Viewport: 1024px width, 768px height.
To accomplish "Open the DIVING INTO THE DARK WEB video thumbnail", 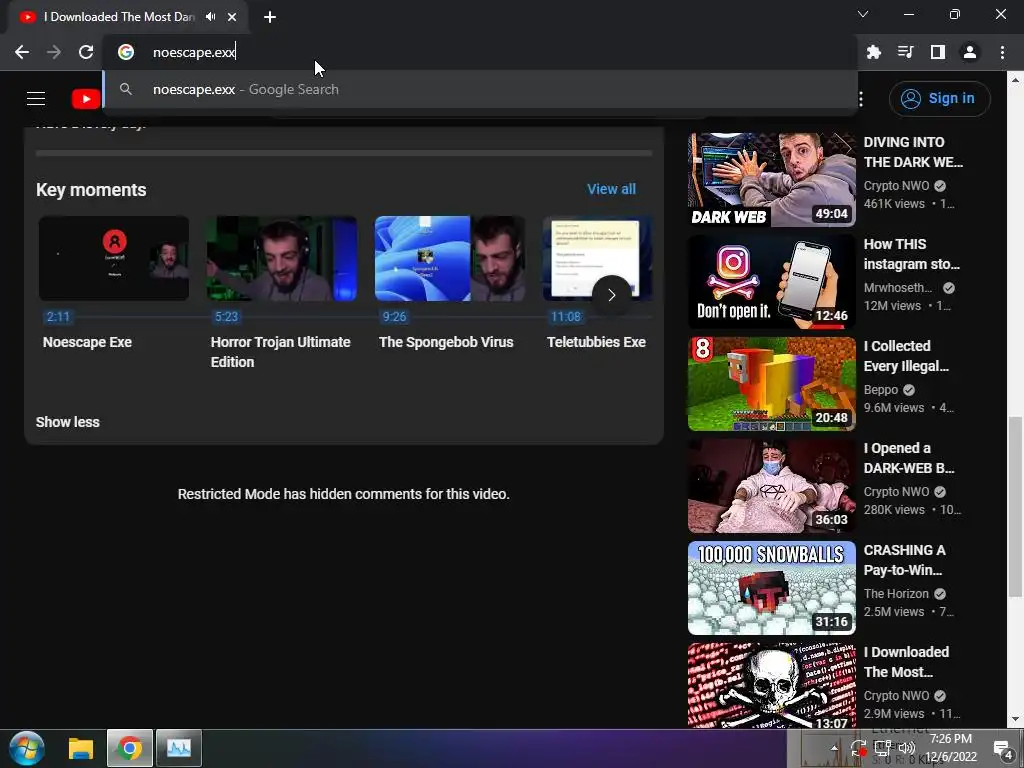I will [x=771, y=180].
